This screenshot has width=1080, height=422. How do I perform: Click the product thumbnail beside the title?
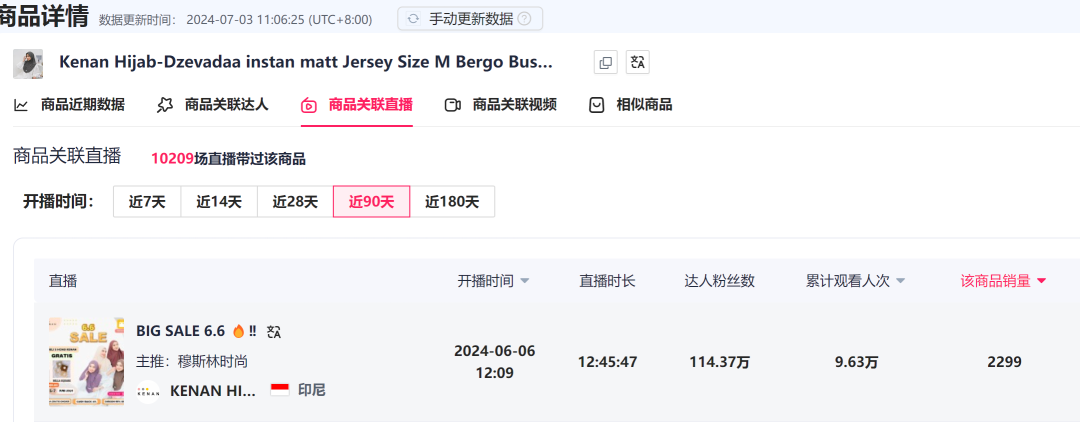(28, 63)
